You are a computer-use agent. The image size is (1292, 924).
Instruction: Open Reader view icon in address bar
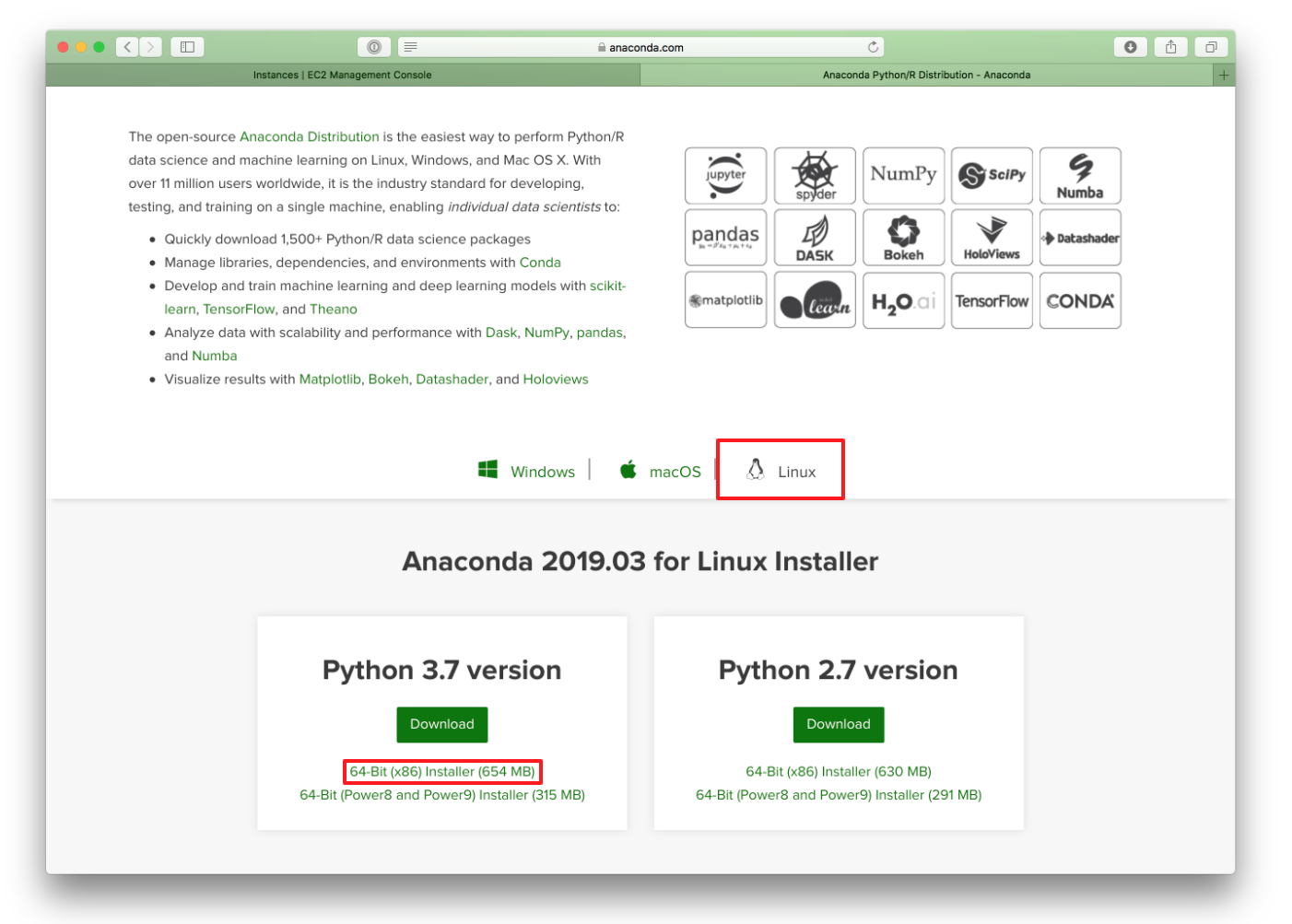coord(411,47)
